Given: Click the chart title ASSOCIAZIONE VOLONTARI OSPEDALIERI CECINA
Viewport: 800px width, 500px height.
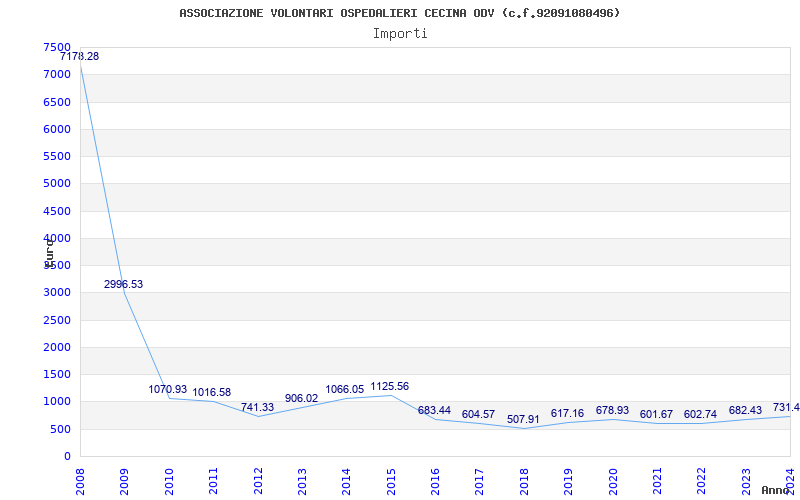Looking at the screenshot, I should 399,13.
